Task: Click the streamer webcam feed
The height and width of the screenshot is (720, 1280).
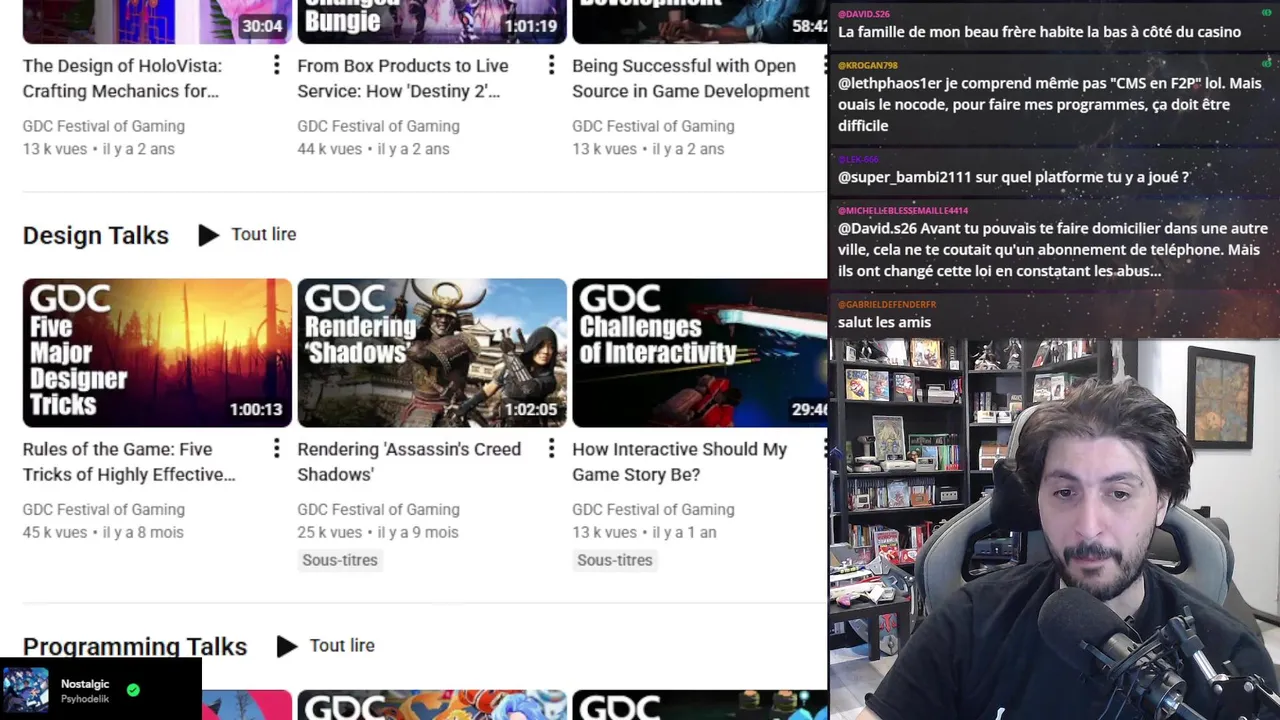Action: tap(1054, 529)
